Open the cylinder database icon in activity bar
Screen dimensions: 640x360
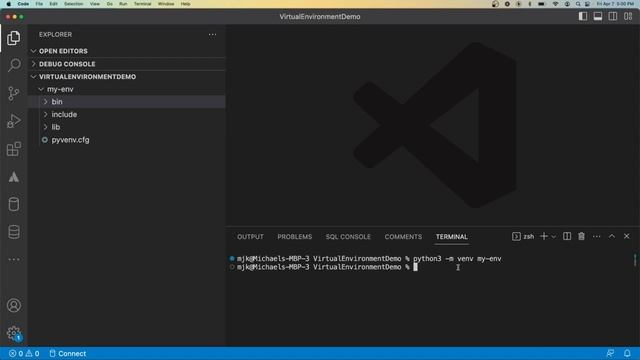[x=13, y=204]
